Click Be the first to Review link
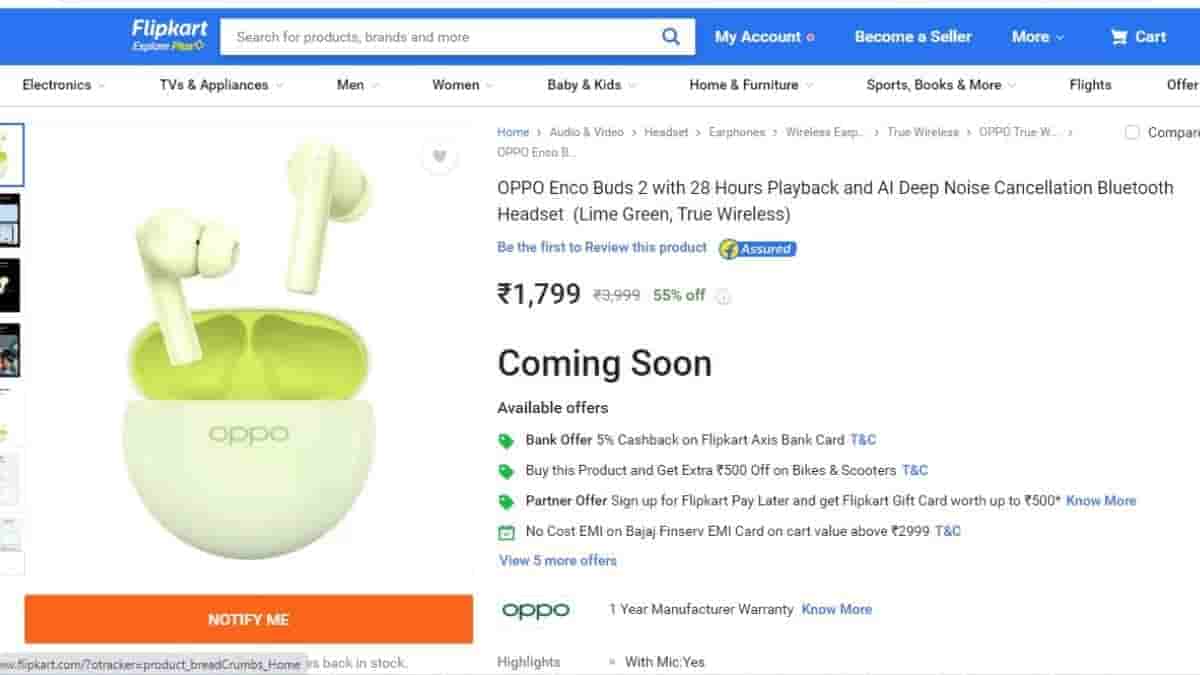 (x=602, y=247)
